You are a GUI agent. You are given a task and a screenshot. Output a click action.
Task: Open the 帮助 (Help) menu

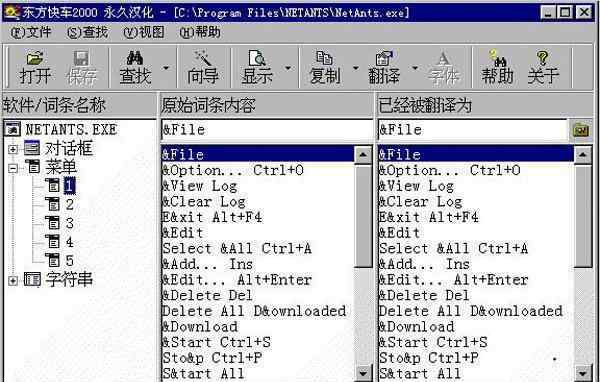(200, 32)
